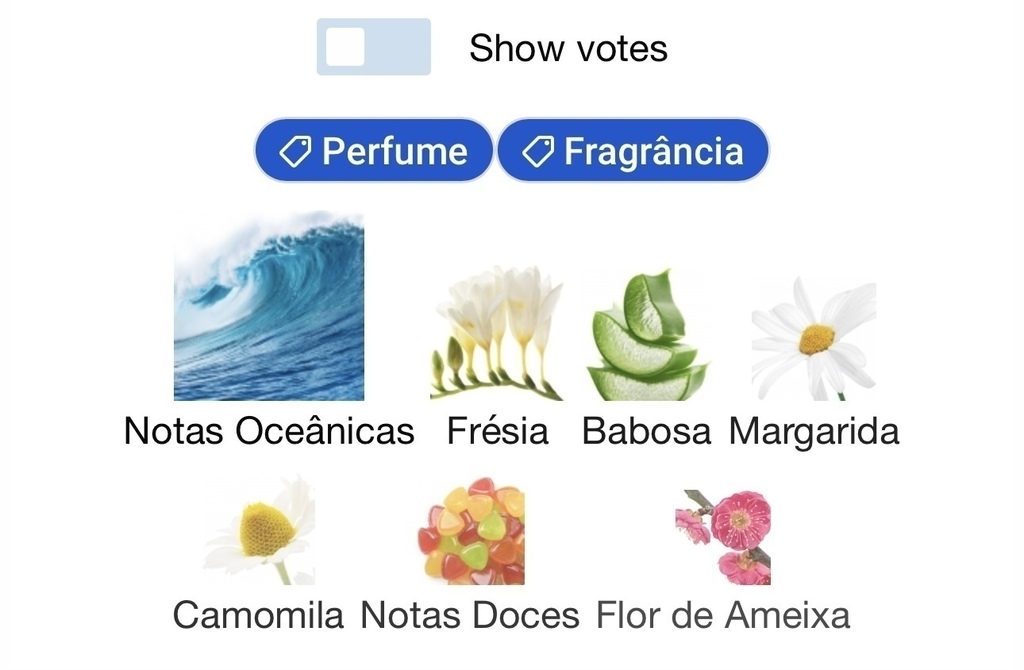Select the pink plum blossom image
The width and height of the screenshot is (1024, 670).
(723, 537)
